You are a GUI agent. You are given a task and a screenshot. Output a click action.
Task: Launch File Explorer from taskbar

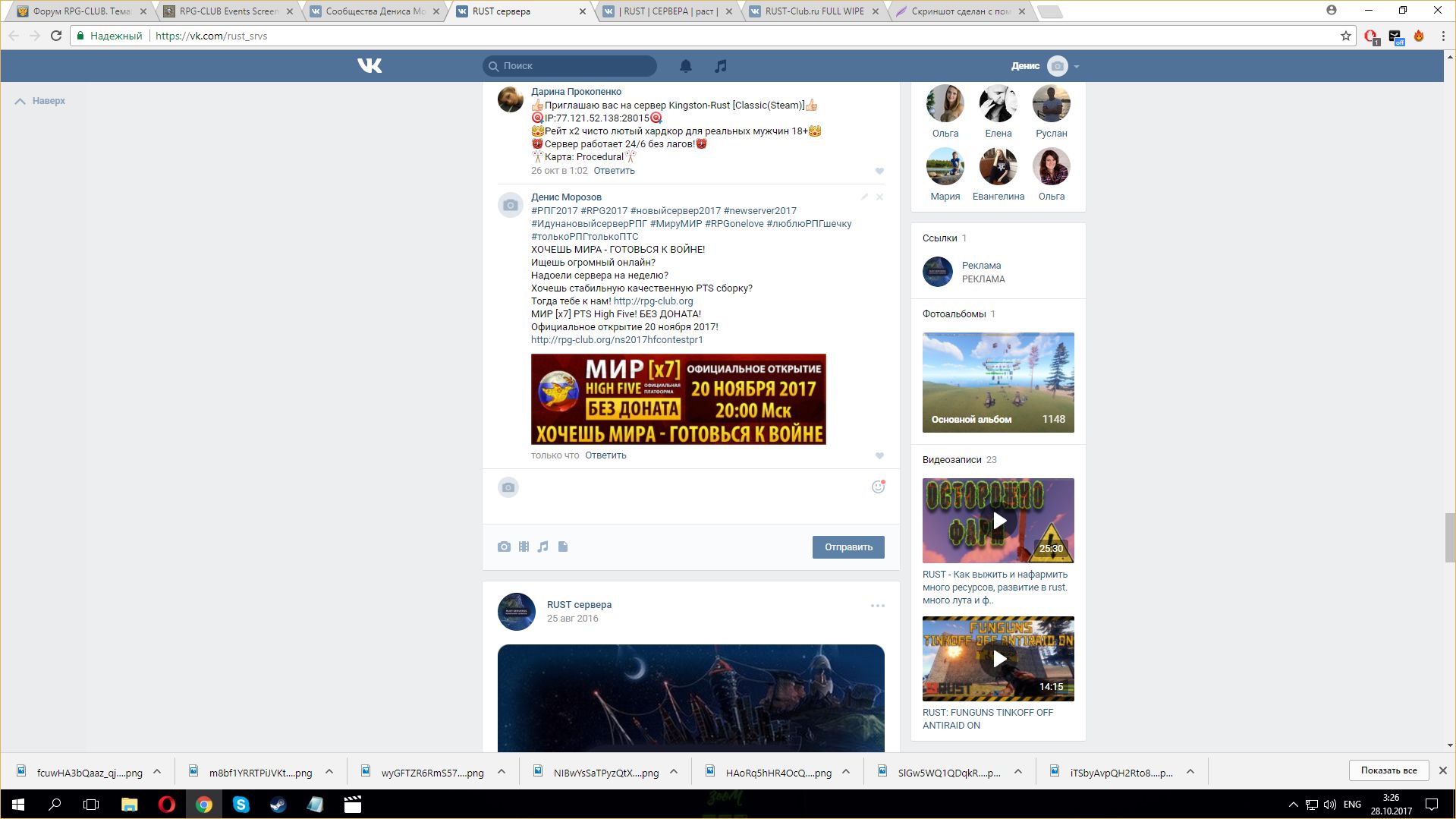click(129, 805)
